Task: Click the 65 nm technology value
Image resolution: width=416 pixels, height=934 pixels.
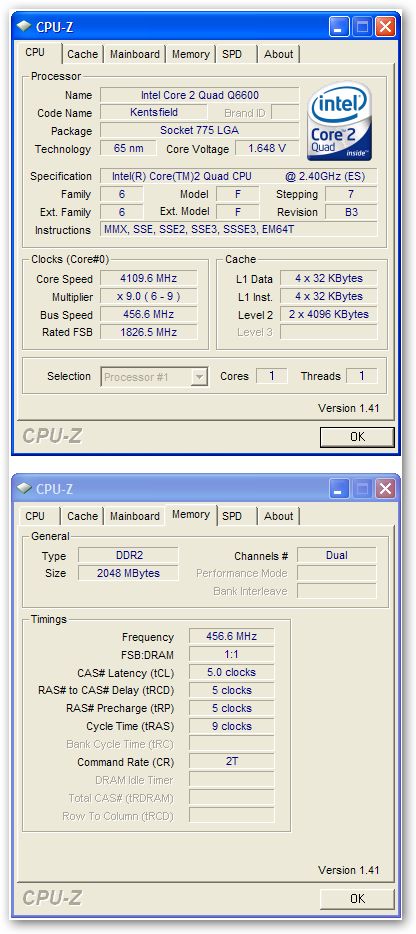Action: (128, 148)
